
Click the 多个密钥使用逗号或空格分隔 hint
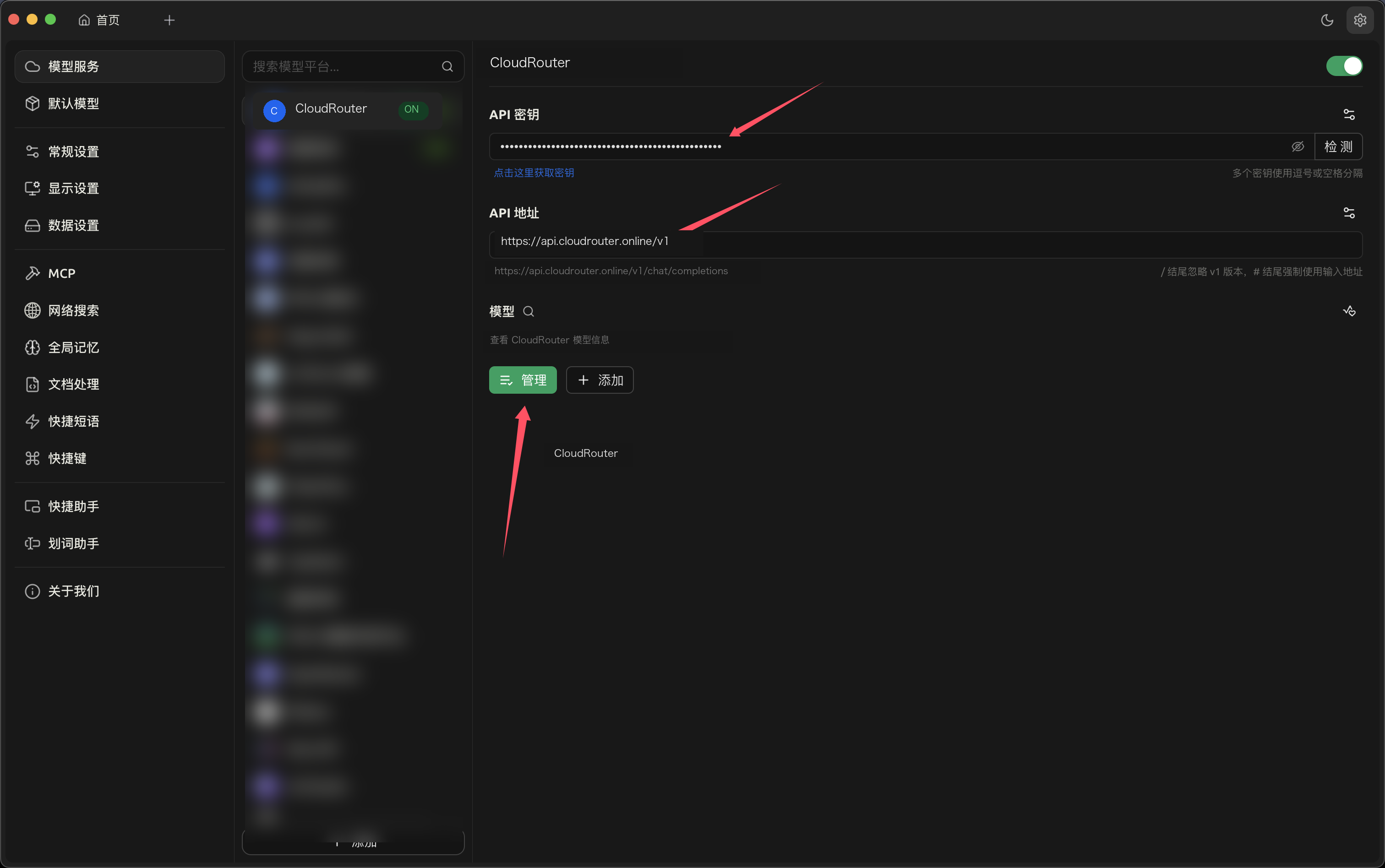1297,173
